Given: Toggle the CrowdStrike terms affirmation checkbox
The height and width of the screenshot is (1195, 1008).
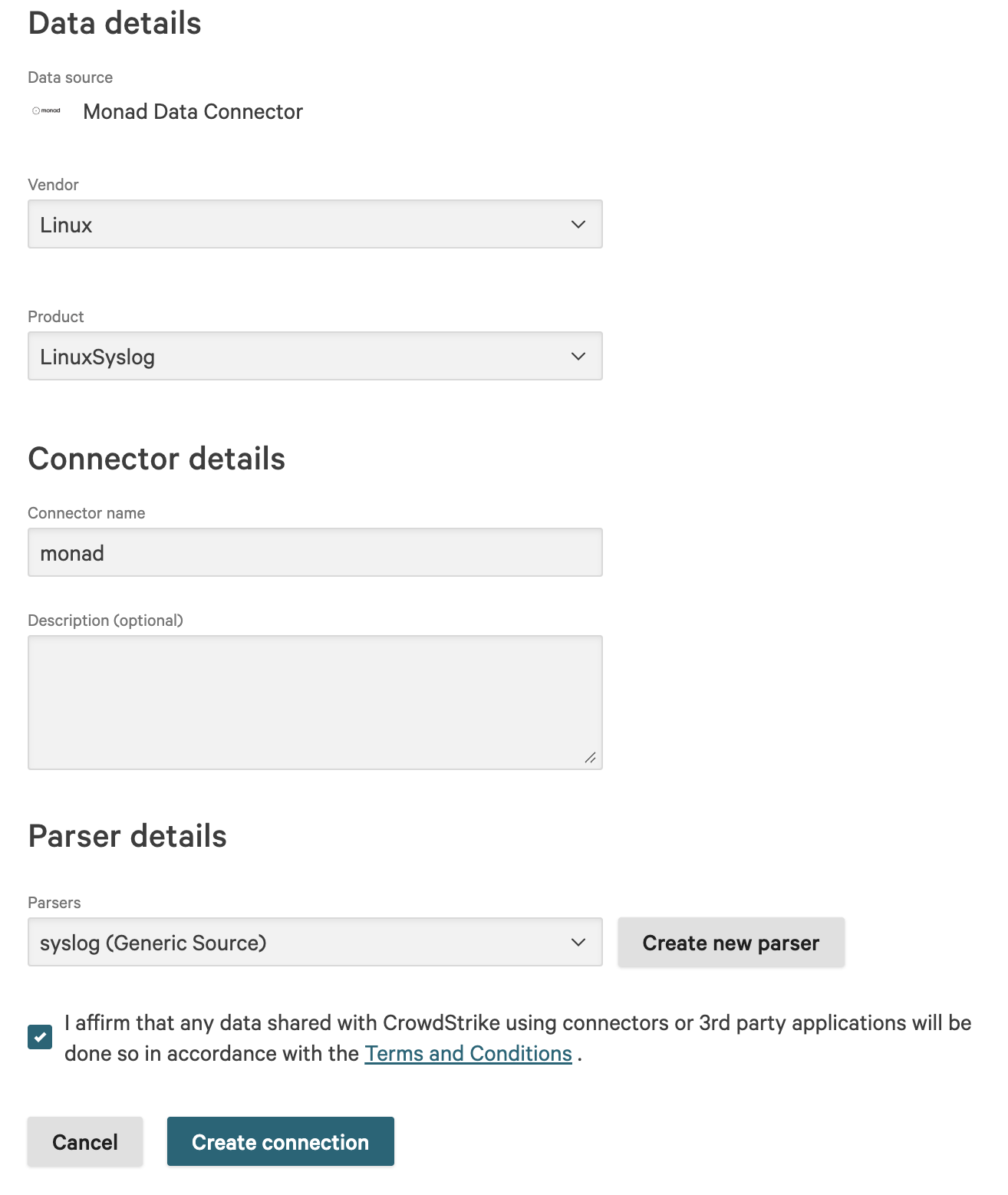Looking at the screenshot, I should coord(40,1037).
